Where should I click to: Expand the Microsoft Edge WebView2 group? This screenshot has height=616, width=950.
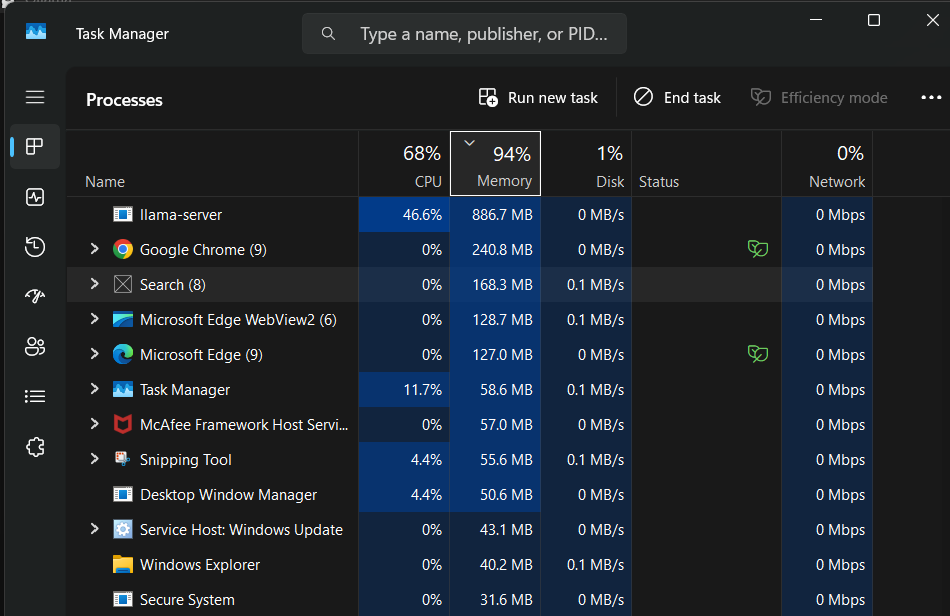click(94, 319)
